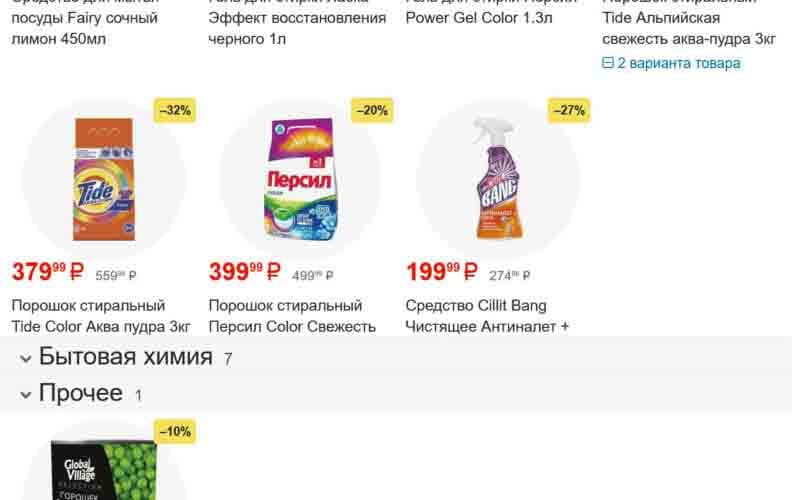Open Cillit Bang spray product image
The width and height of the screenshot is (800, 500).
(x=497, y=178)
